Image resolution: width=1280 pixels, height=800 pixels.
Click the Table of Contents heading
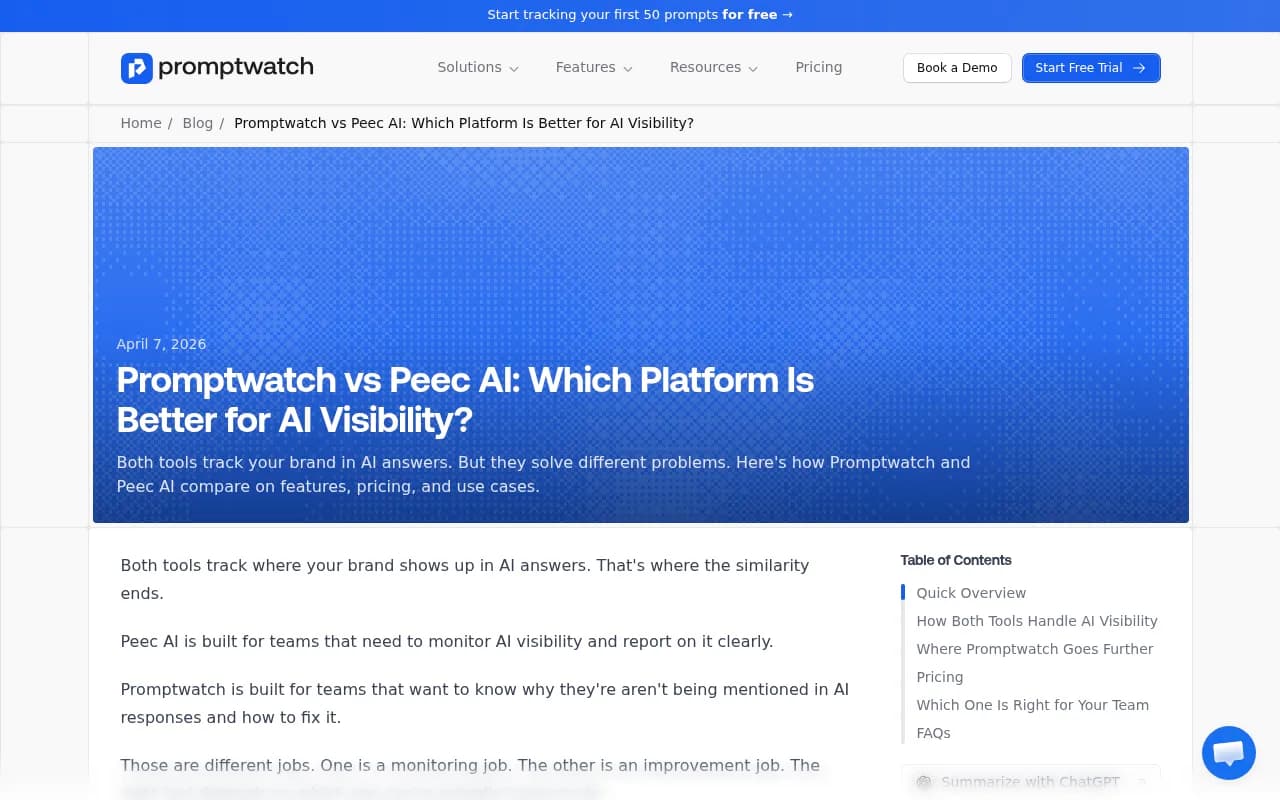coord(956,560)
